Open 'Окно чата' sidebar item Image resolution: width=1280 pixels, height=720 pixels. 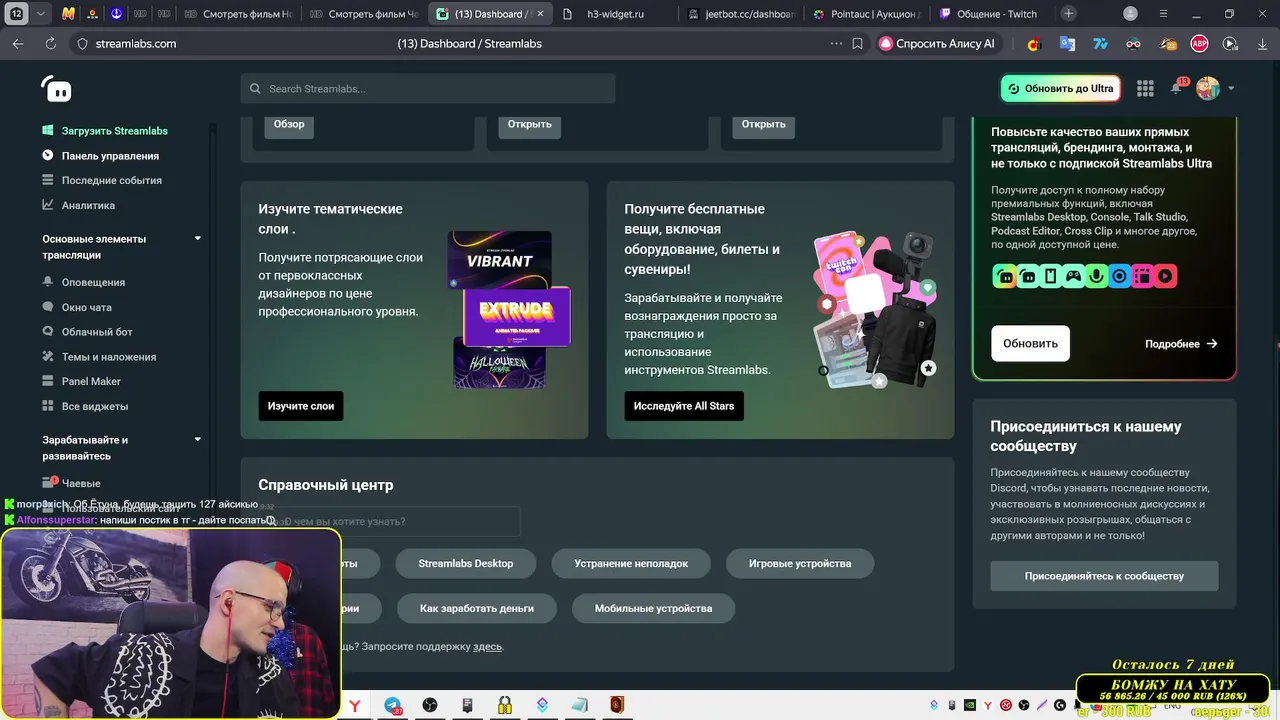(x=87, y=307)
